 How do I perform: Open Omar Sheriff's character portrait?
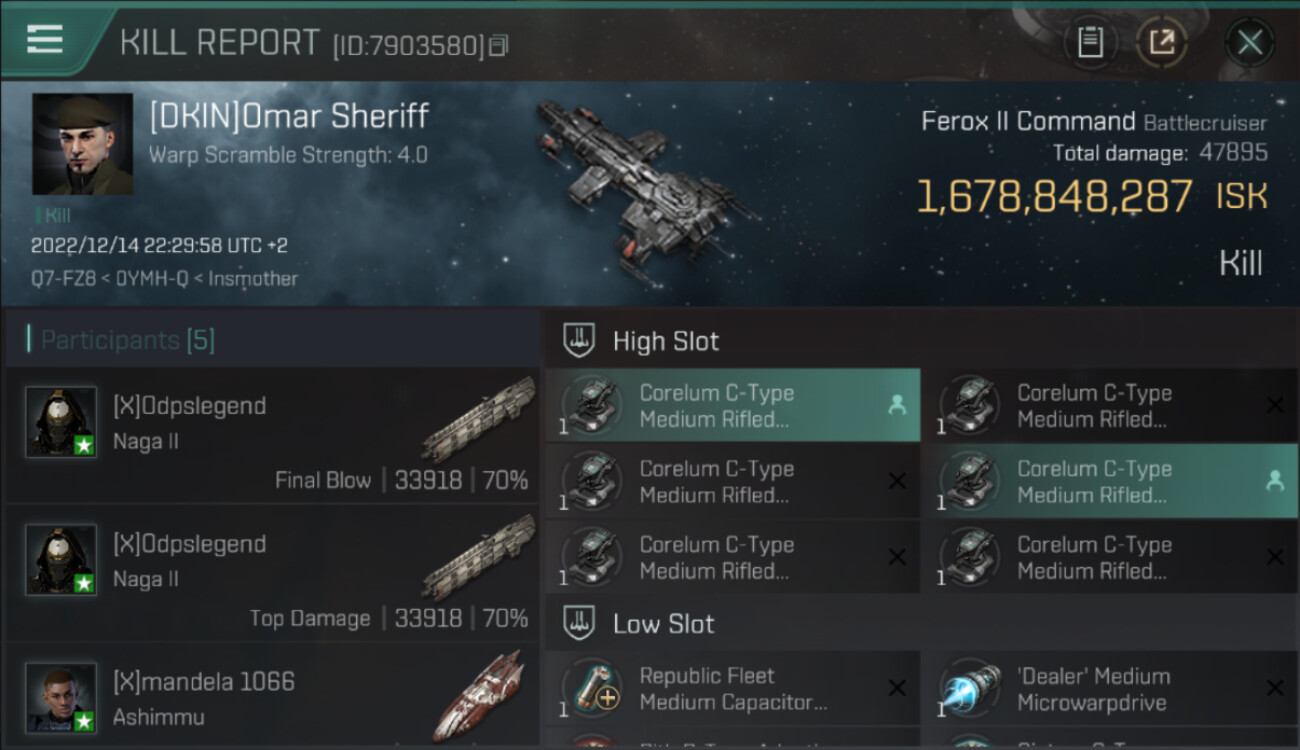82,144
